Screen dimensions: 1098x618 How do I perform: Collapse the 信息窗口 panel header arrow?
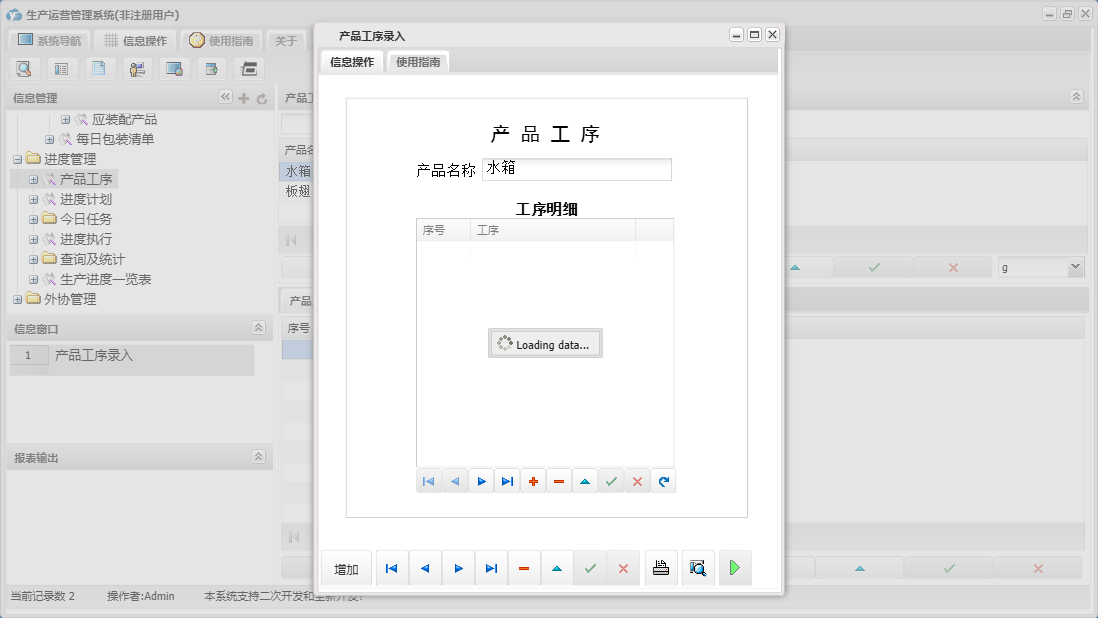coord(258,328)
